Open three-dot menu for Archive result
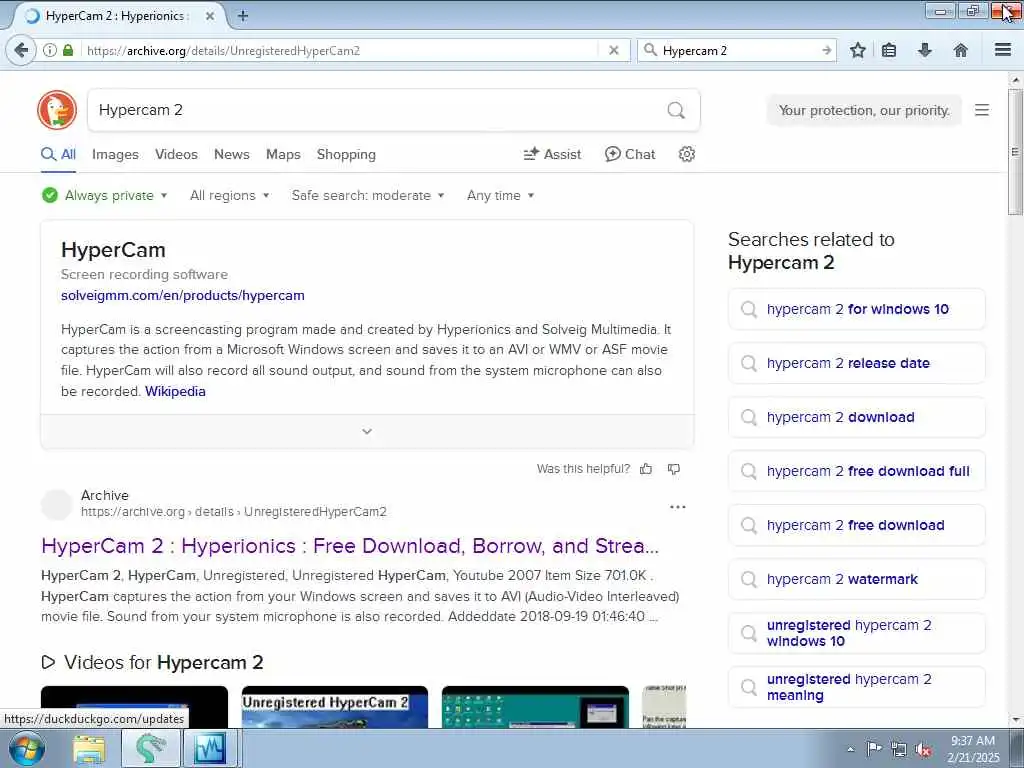1024x768 pixels. pyautogui.click(x=678, y=507)
